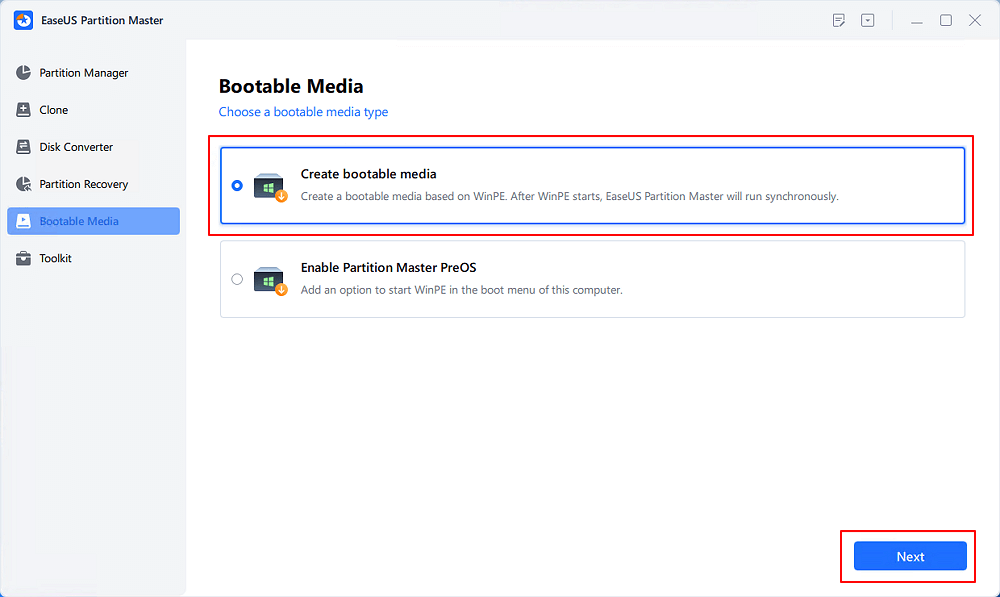The height and width of the screenshot is (597, 1000).
Task: Open the Toolkit menu item
Action: pyautogui.click(x=55, y=258)
